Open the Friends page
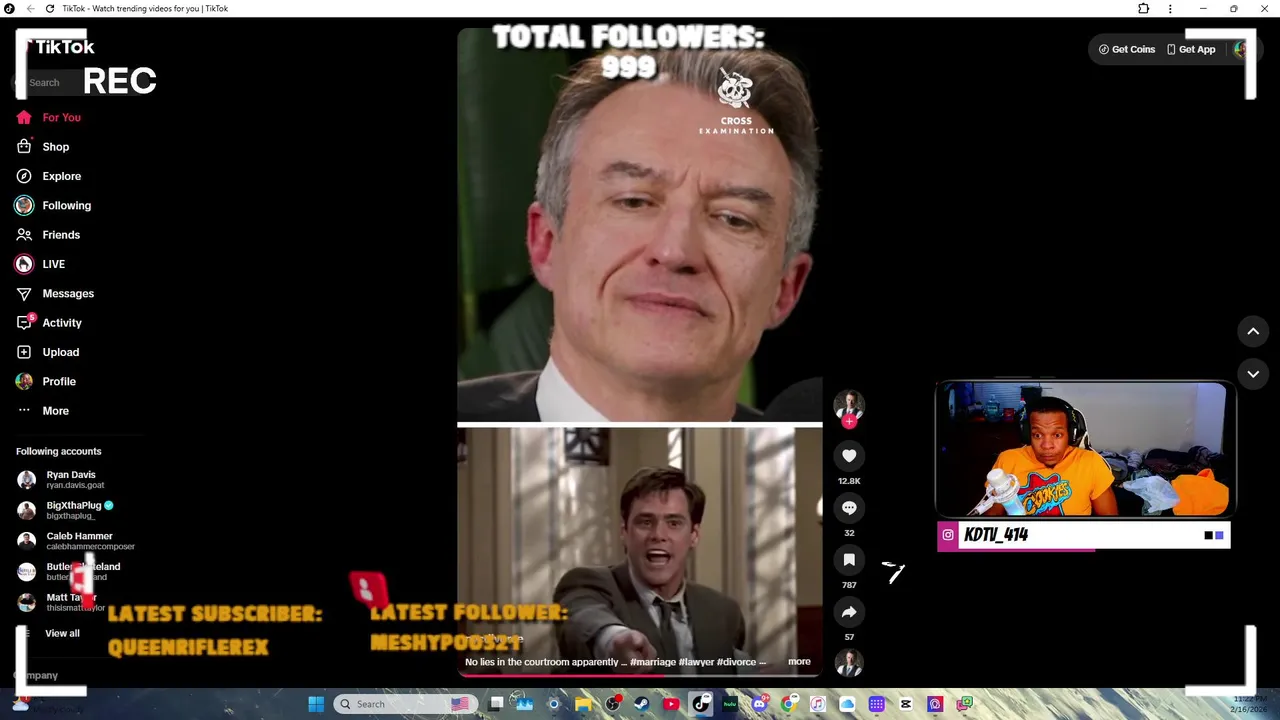The height and width of the screenshot is (720, 1280). tap(47, 235)
